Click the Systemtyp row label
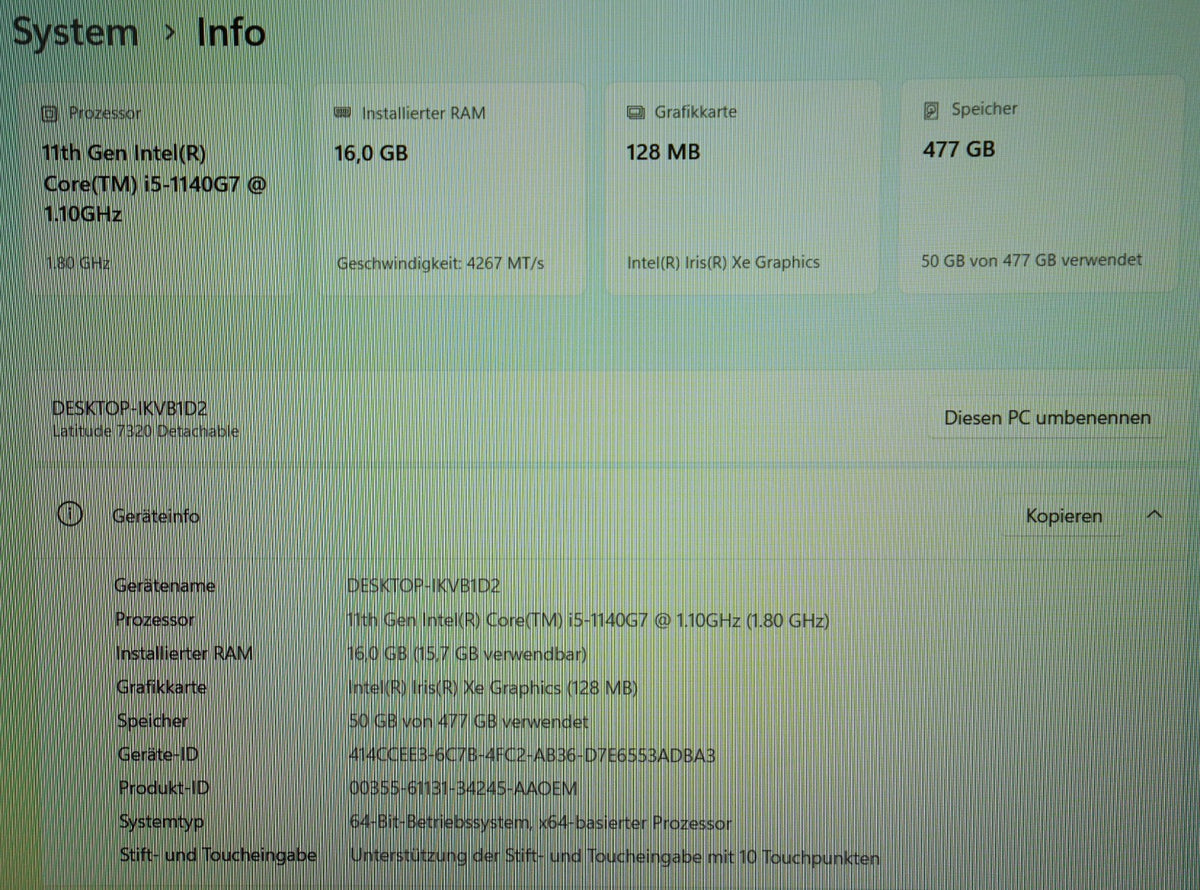This screenshot has height=890, width=1200. coord(161,822)
